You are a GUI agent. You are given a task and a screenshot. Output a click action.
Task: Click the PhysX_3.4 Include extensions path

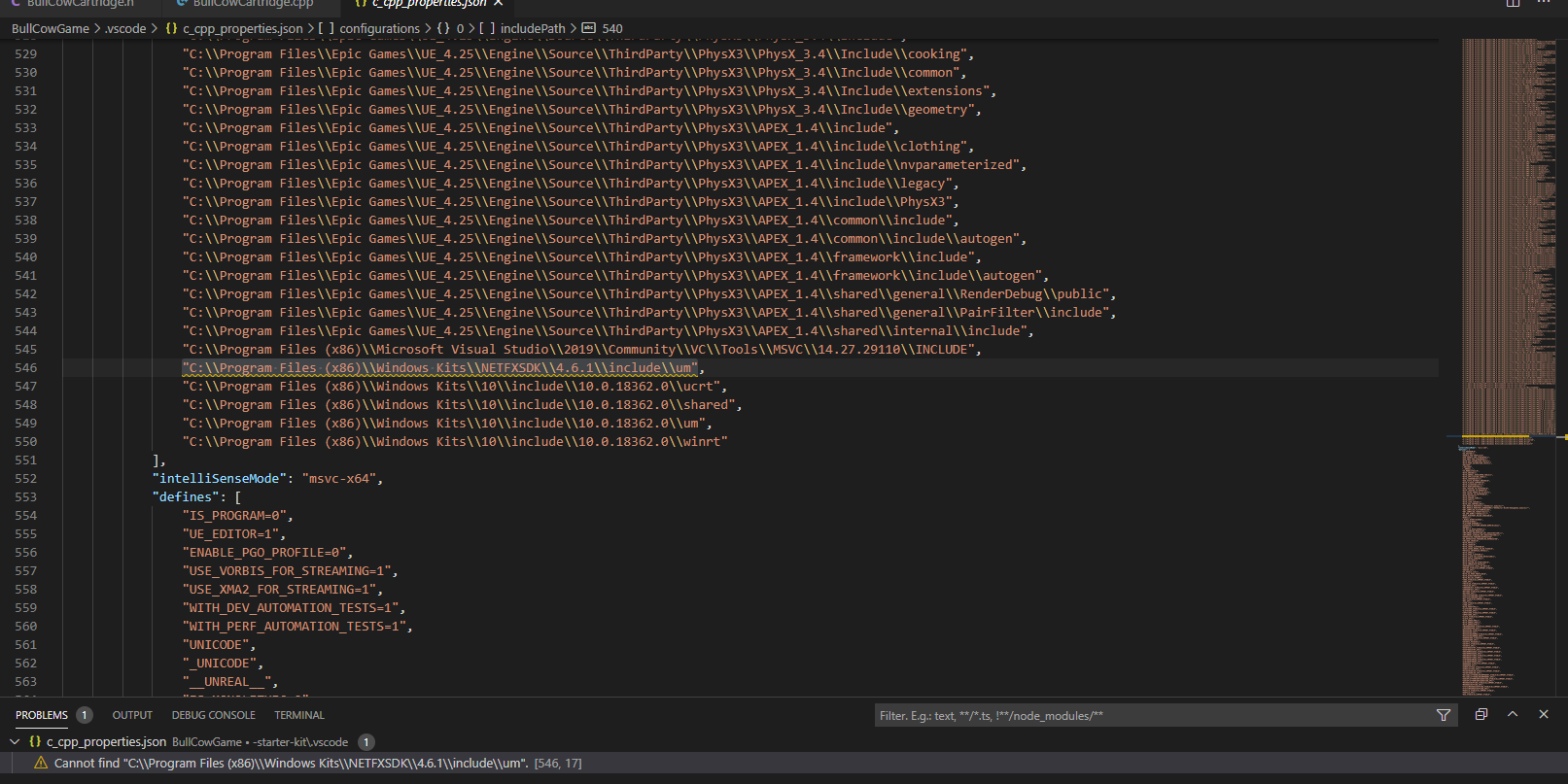586,91
